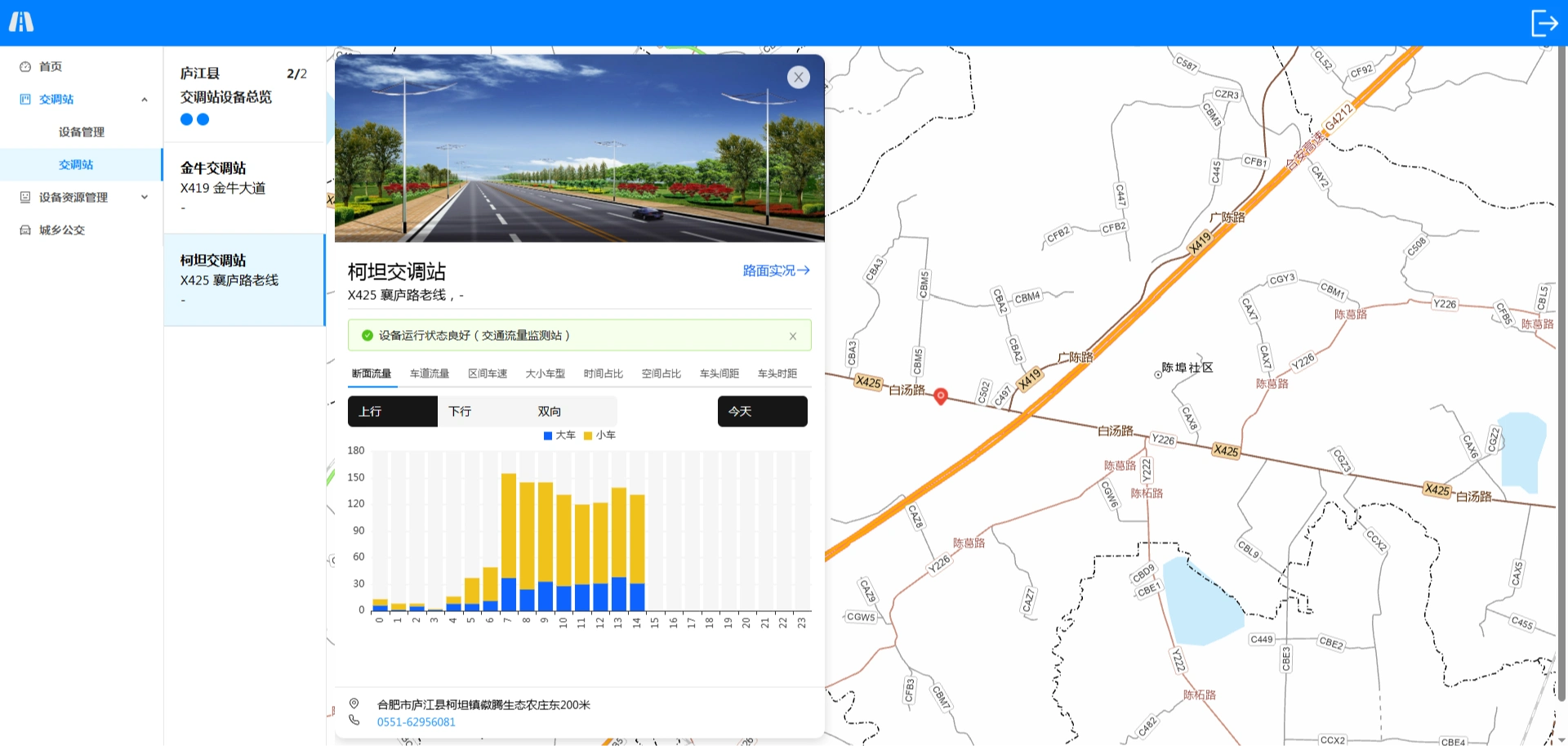Select the 下行 direction option
This screenshot has width=1568, height=746.
pyautogui.click(x=460, y=412)
